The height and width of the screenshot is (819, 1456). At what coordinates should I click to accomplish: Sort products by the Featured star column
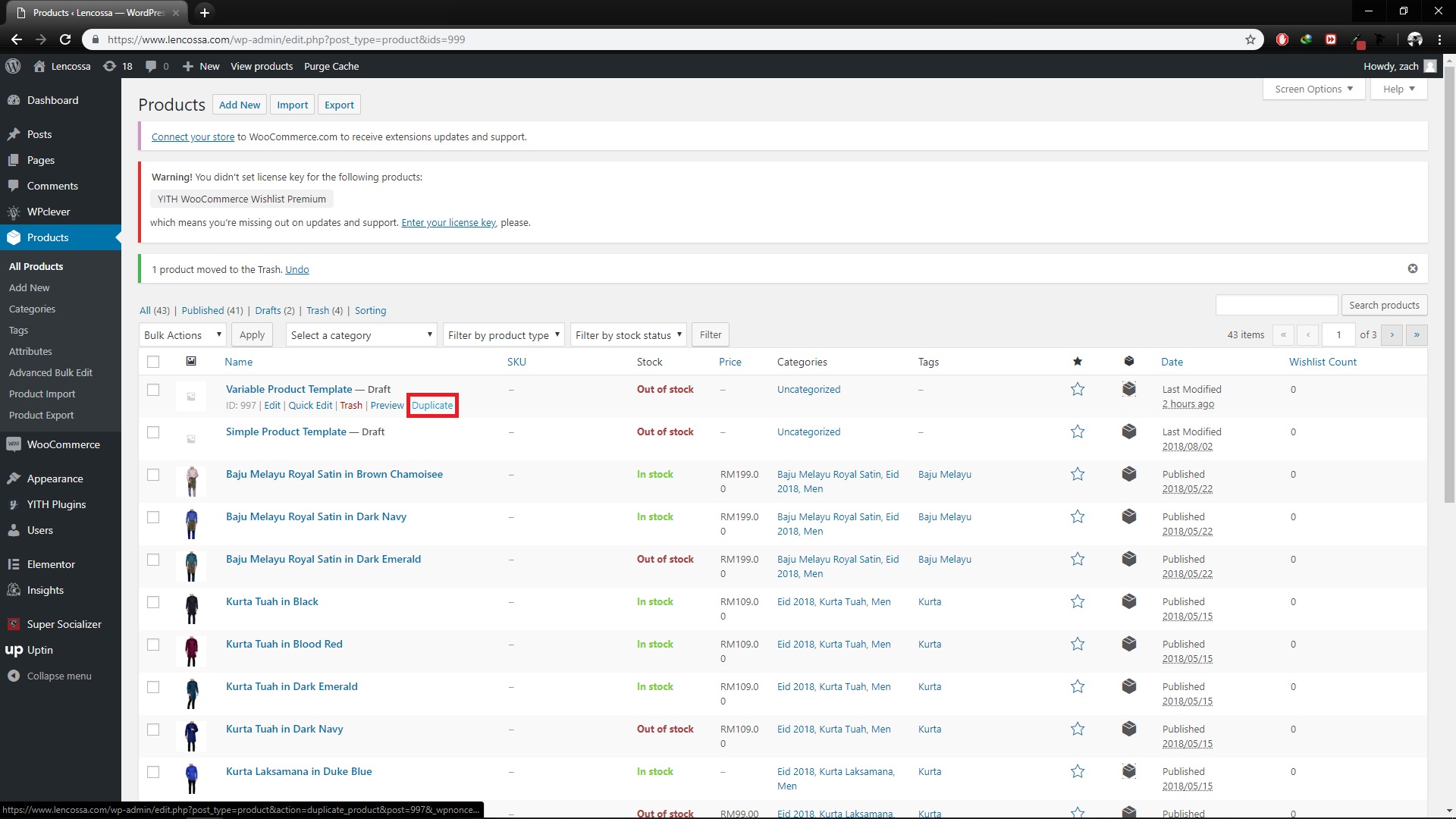pyautogui.click(x=1078, y=362)
